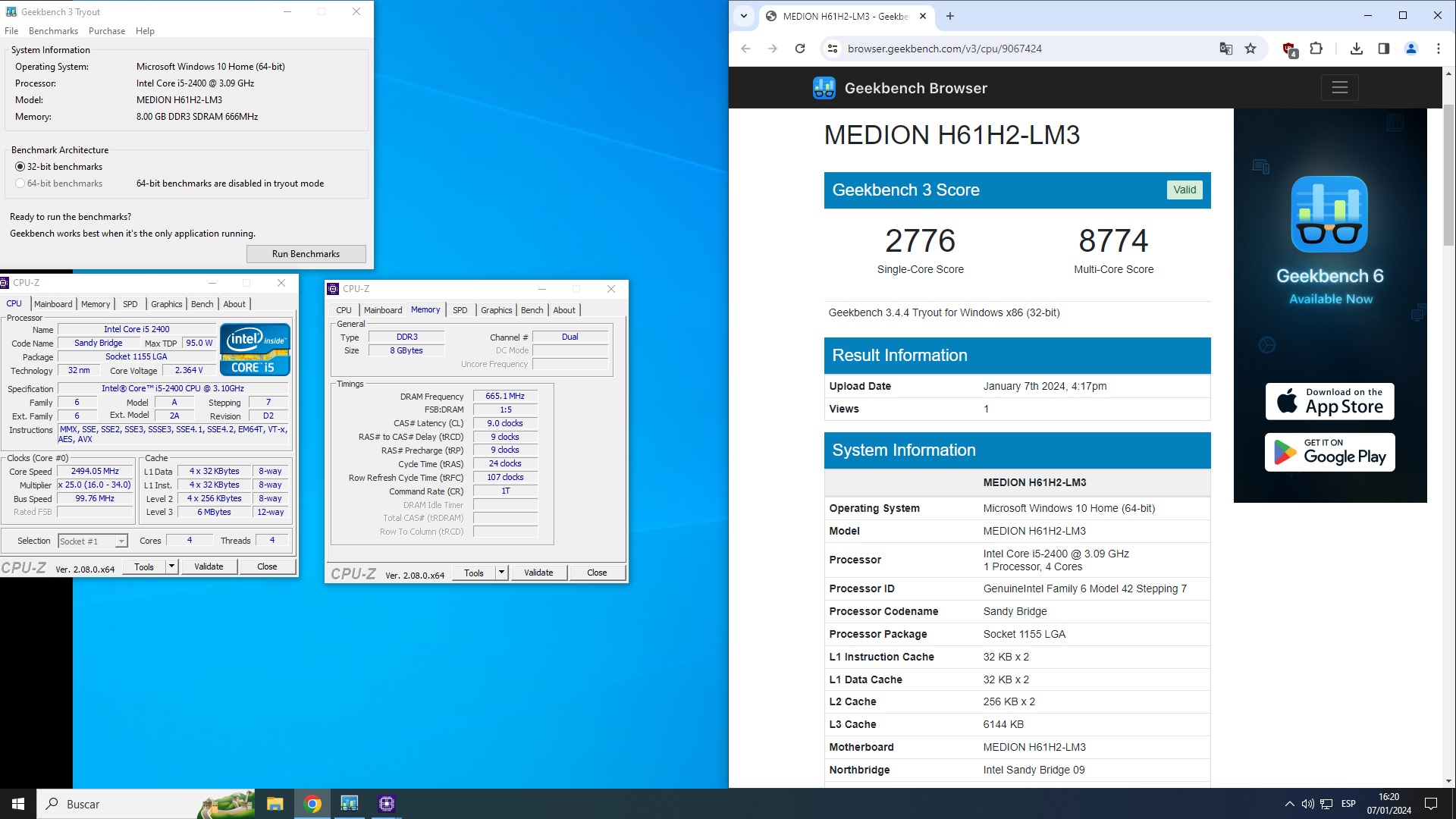Open Geekbench Purchase menu

pos(107,31)
